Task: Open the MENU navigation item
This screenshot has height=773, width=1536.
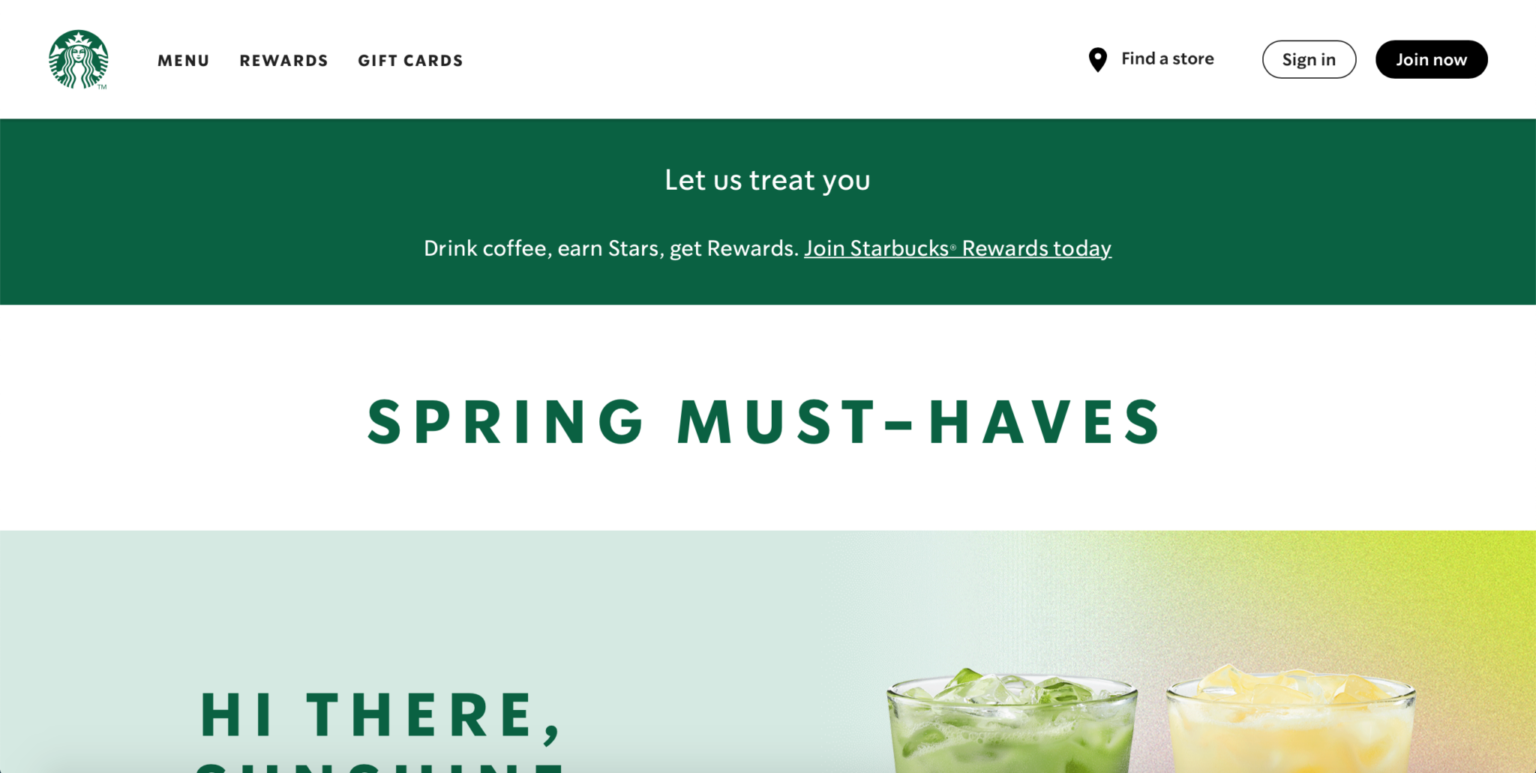Action: [x=184, y=61]
